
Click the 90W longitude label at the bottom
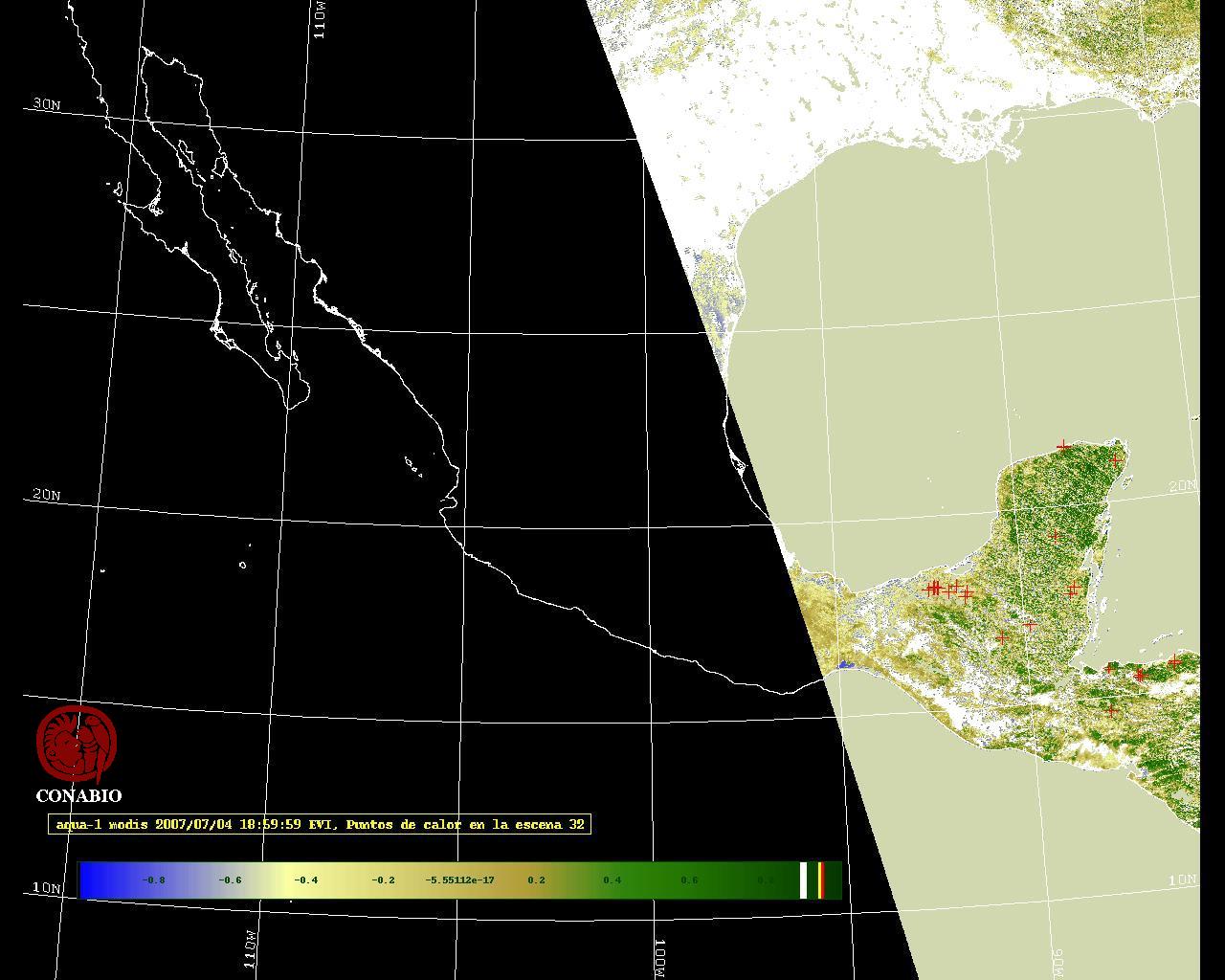pos(1058,960)
